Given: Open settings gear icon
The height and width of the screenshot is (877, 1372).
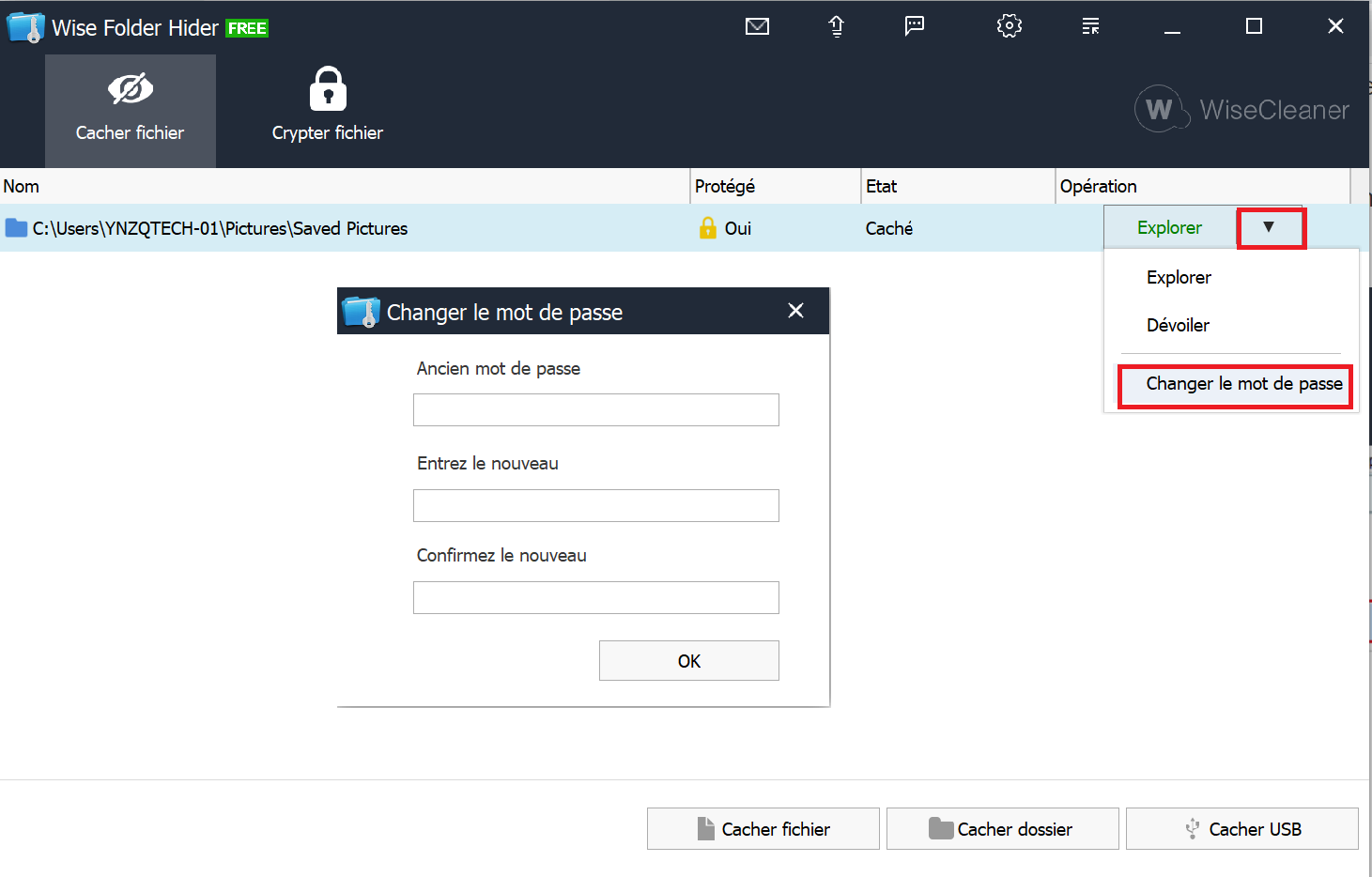Looking at the screenshot, I should [1010, 26].
